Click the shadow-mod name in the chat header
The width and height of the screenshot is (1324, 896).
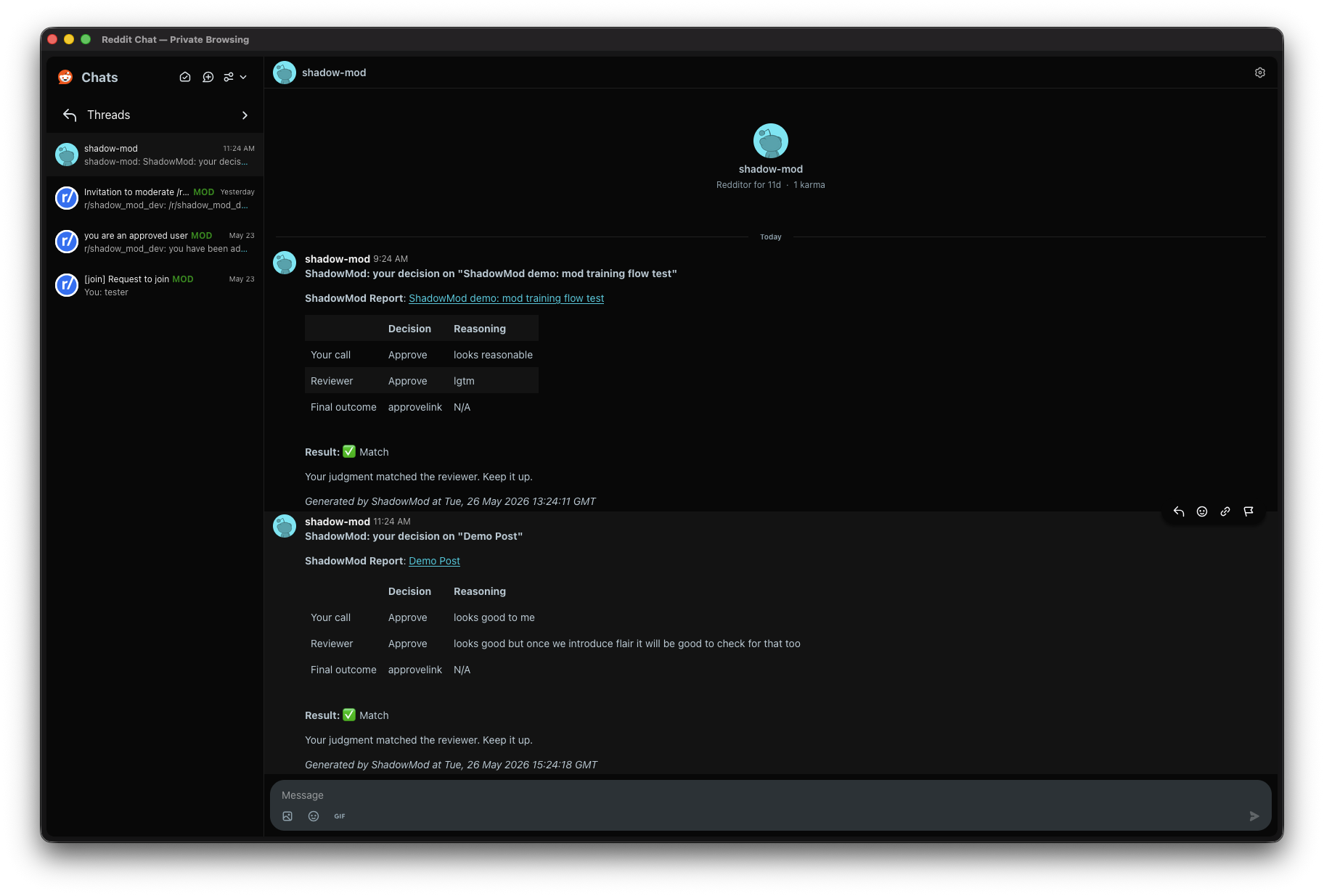click(334, 73)
